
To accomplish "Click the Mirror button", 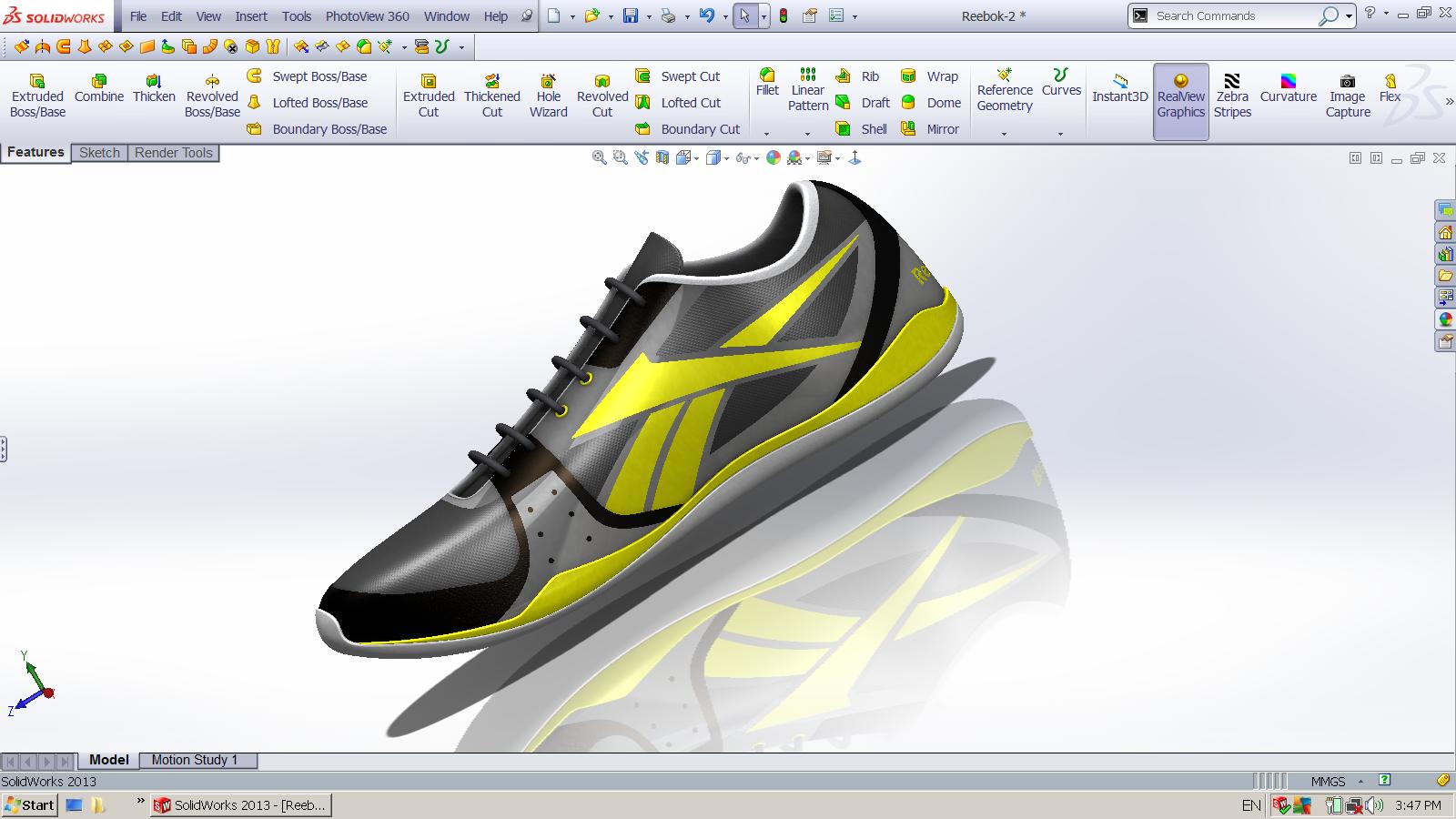I will 930,129.
